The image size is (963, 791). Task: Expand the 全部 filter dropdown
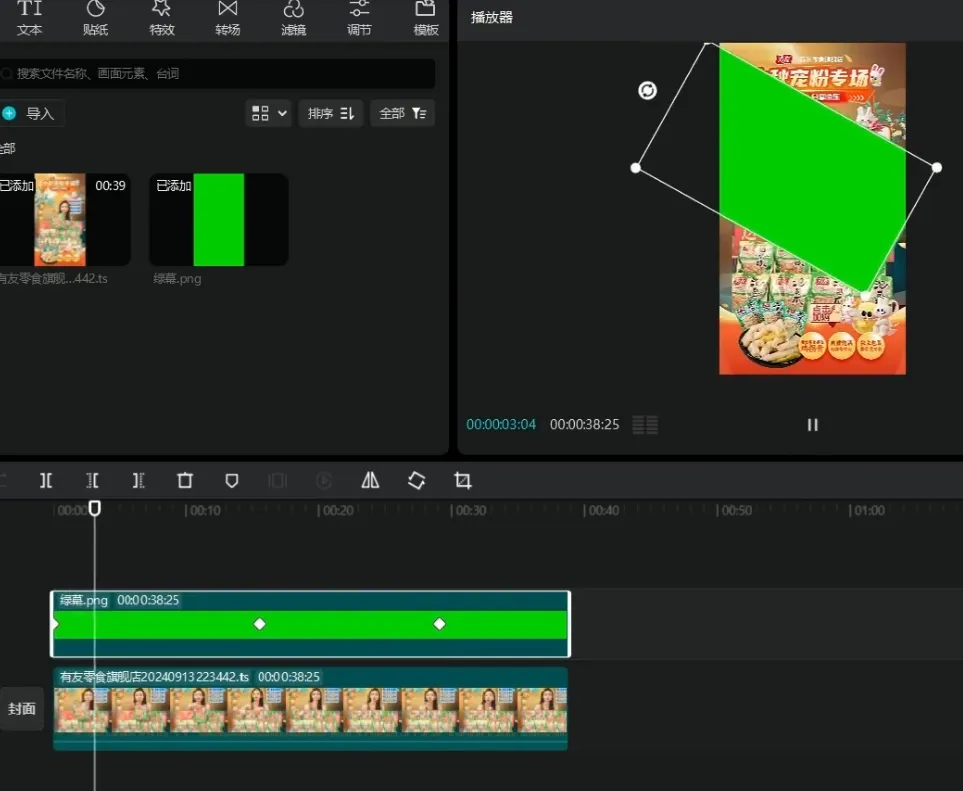tap(402, 114)
